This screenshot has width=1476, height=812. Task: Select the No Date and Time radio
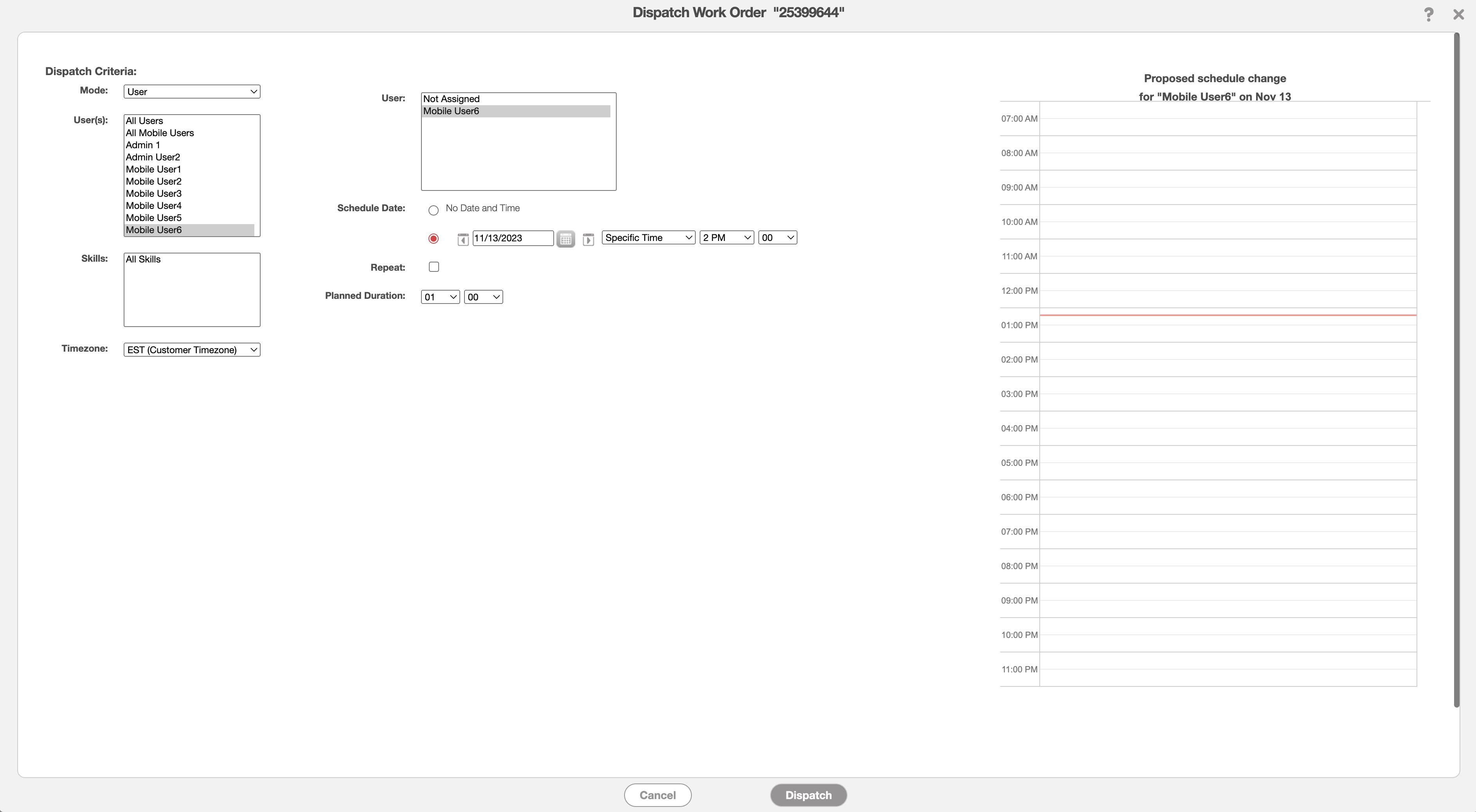point(433,210)
